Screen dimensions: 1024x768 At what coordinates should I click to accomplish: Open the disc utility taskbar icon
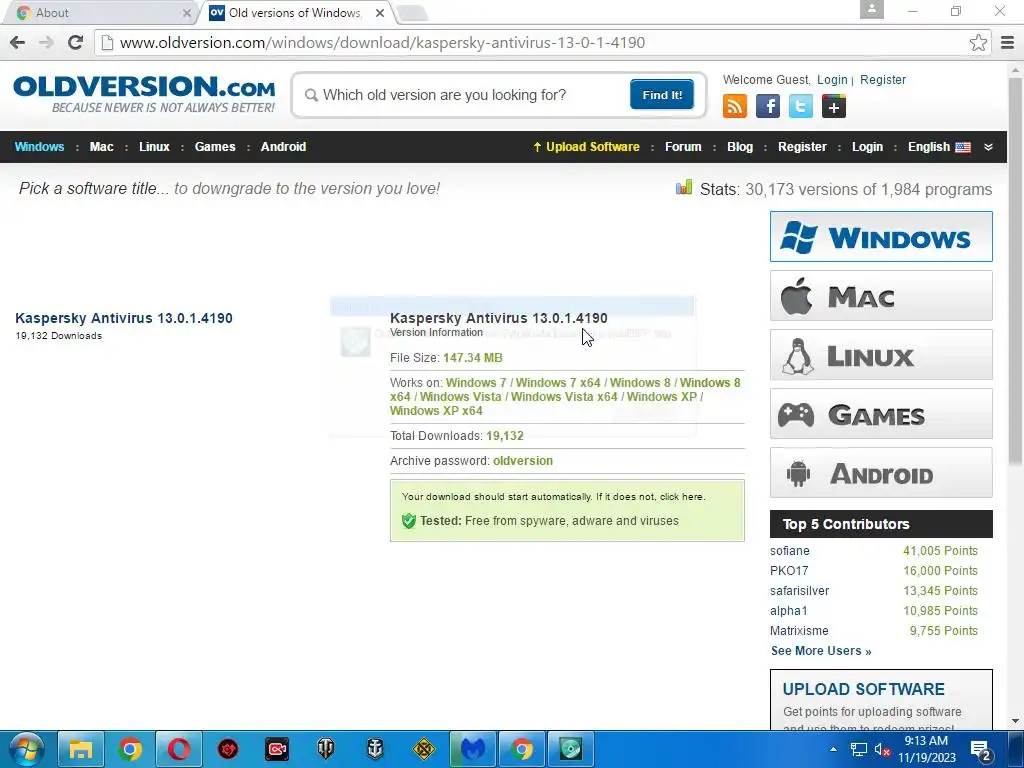[x=570, y=748]
